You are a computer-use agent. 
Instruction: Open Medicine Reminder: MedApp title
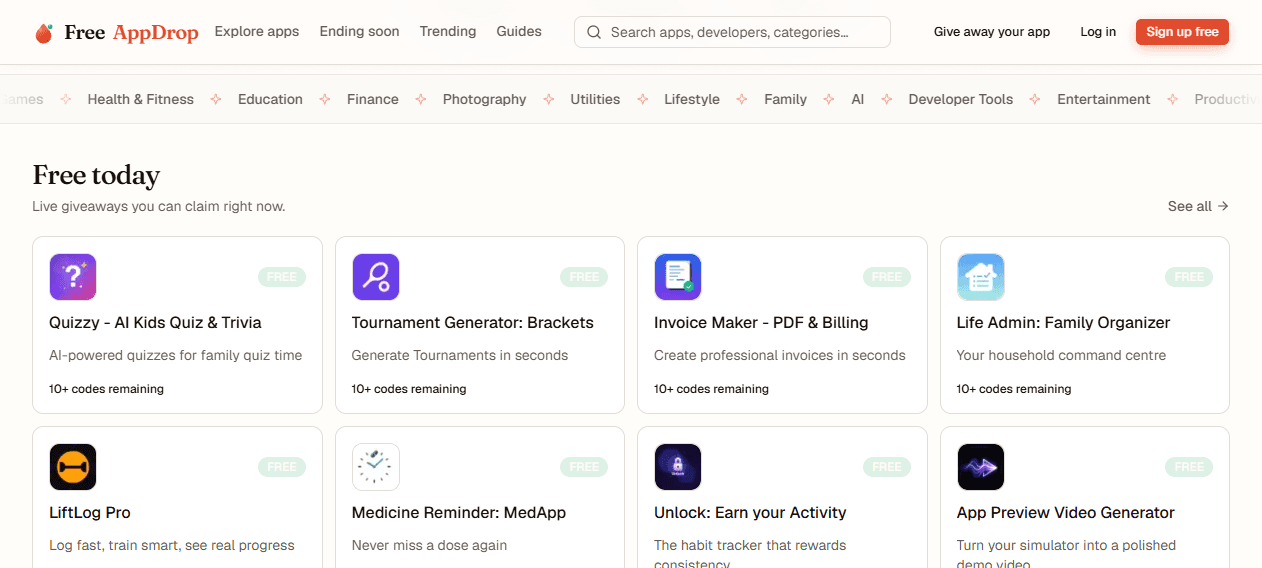[x=459, y=512]
